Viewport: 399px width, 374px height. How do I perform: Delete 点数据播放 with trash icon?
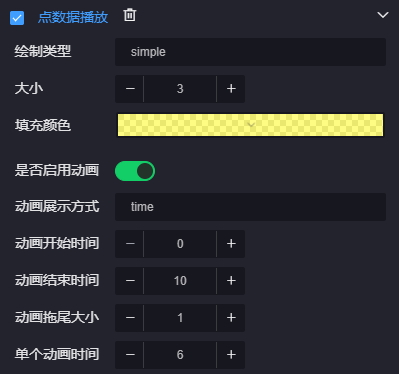click(130, 15)
